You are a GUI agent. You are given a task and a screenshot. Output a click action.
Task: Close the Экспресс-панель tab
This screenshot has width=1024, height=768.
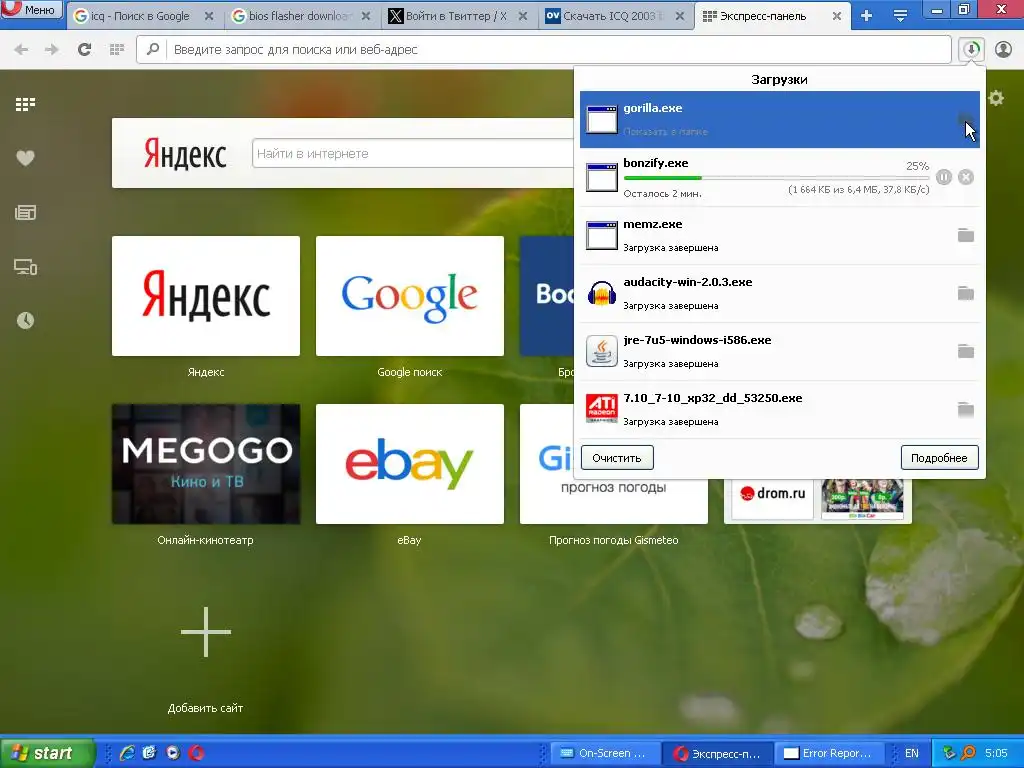[x=837, y=16]
